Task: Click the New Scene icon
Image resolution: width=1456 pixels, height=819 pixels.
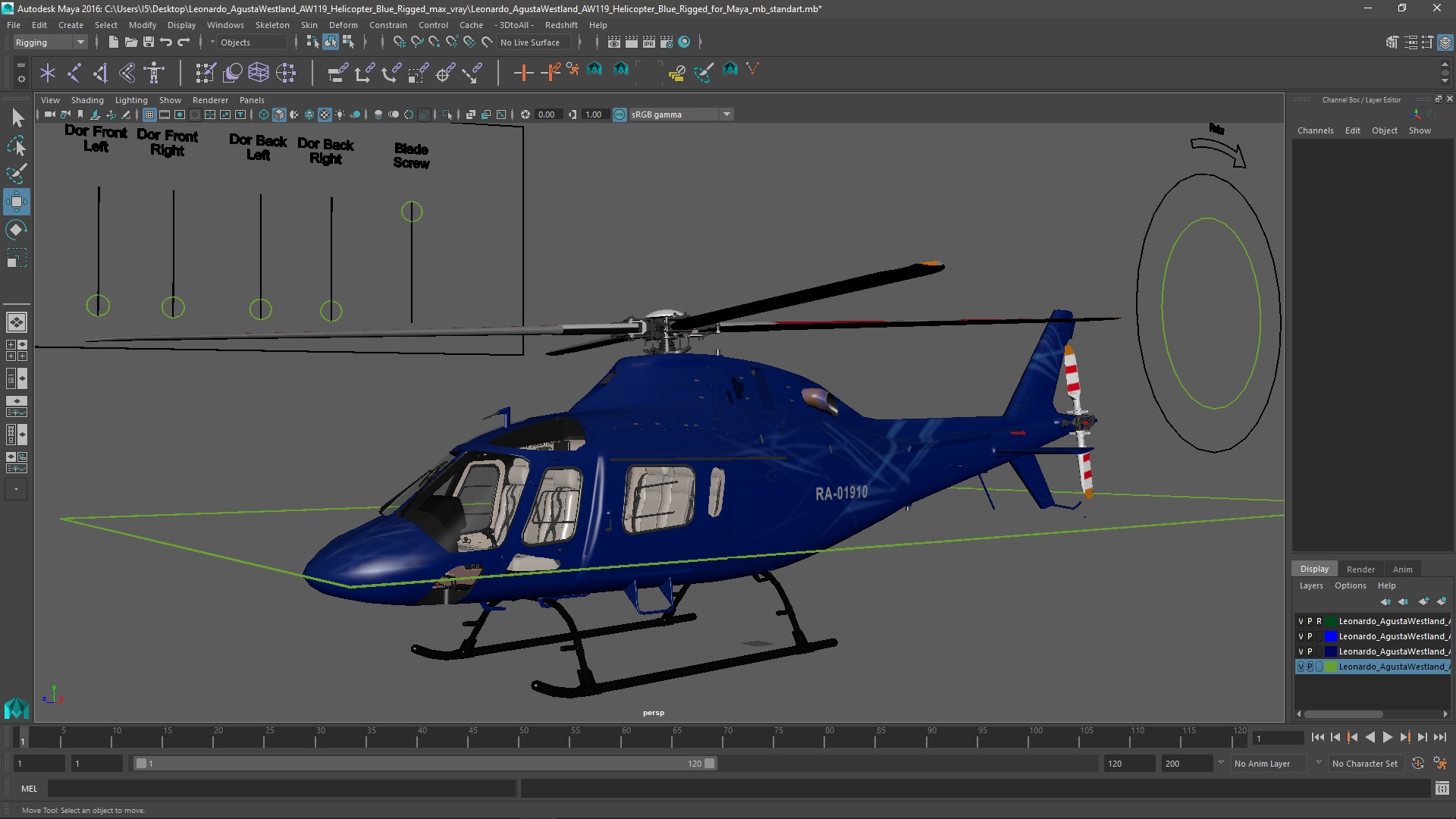Action: [113, 42]
